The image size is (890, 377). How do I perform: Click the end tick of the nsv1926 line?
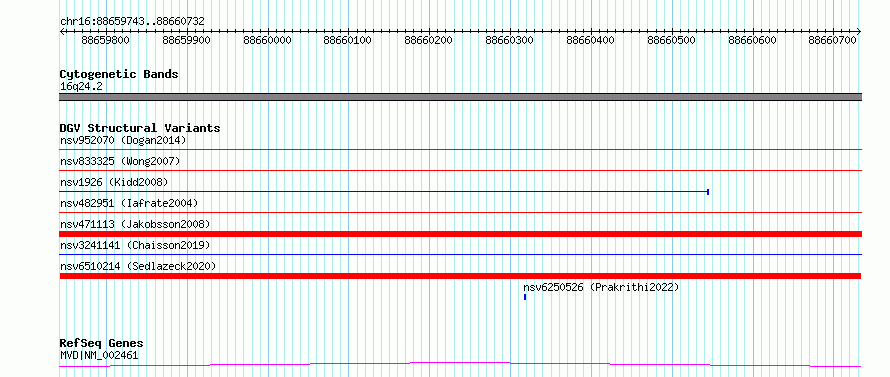point(708,192)
